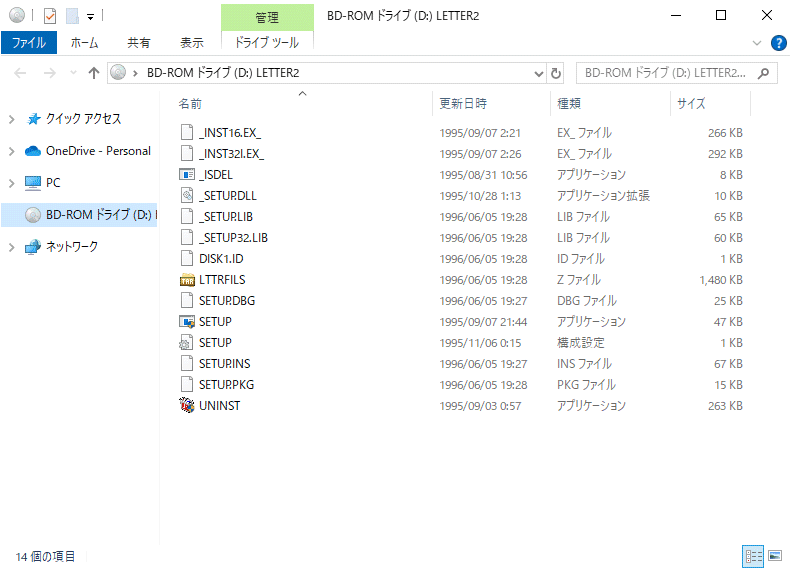Click the _SETUP.DLL gear file icon

(x=187, y=196)
